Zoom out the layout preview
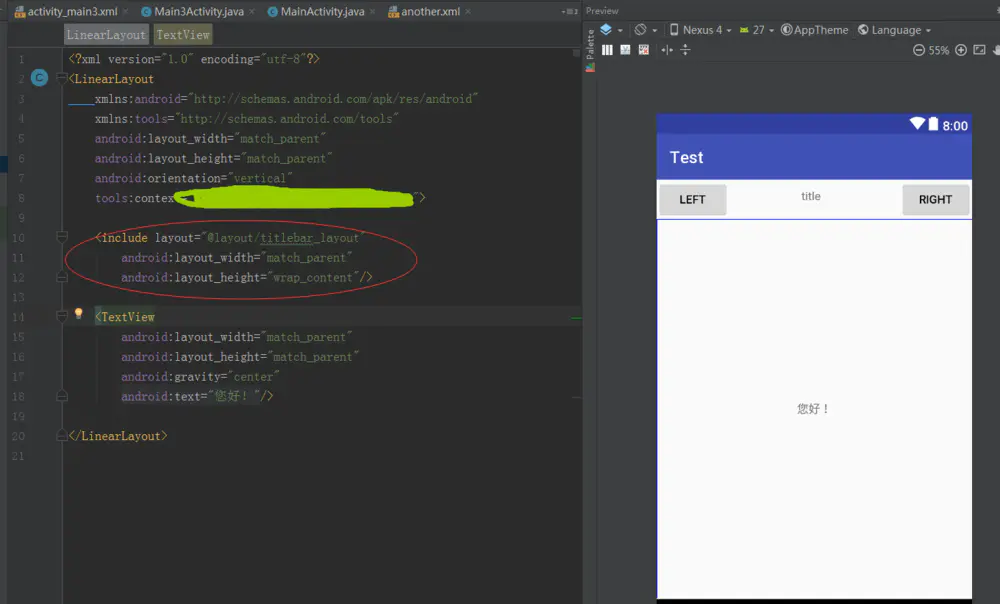The height and width of the screenshot is (604, 1000). tap(918, 50)
